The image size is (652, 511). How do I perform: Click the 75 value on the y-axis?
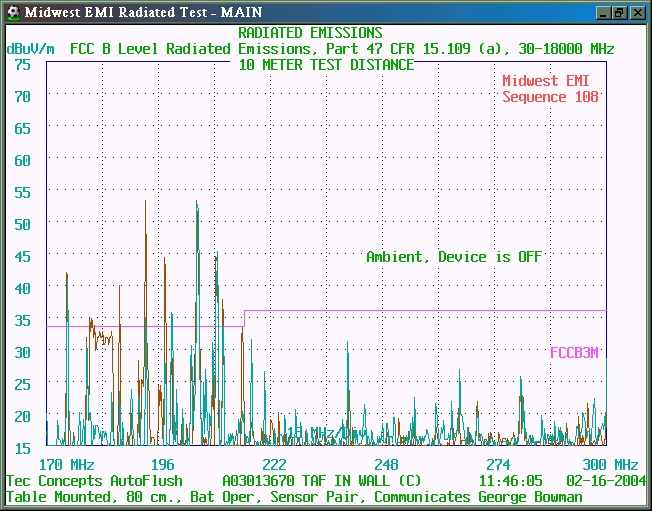(x=22, y=64)
